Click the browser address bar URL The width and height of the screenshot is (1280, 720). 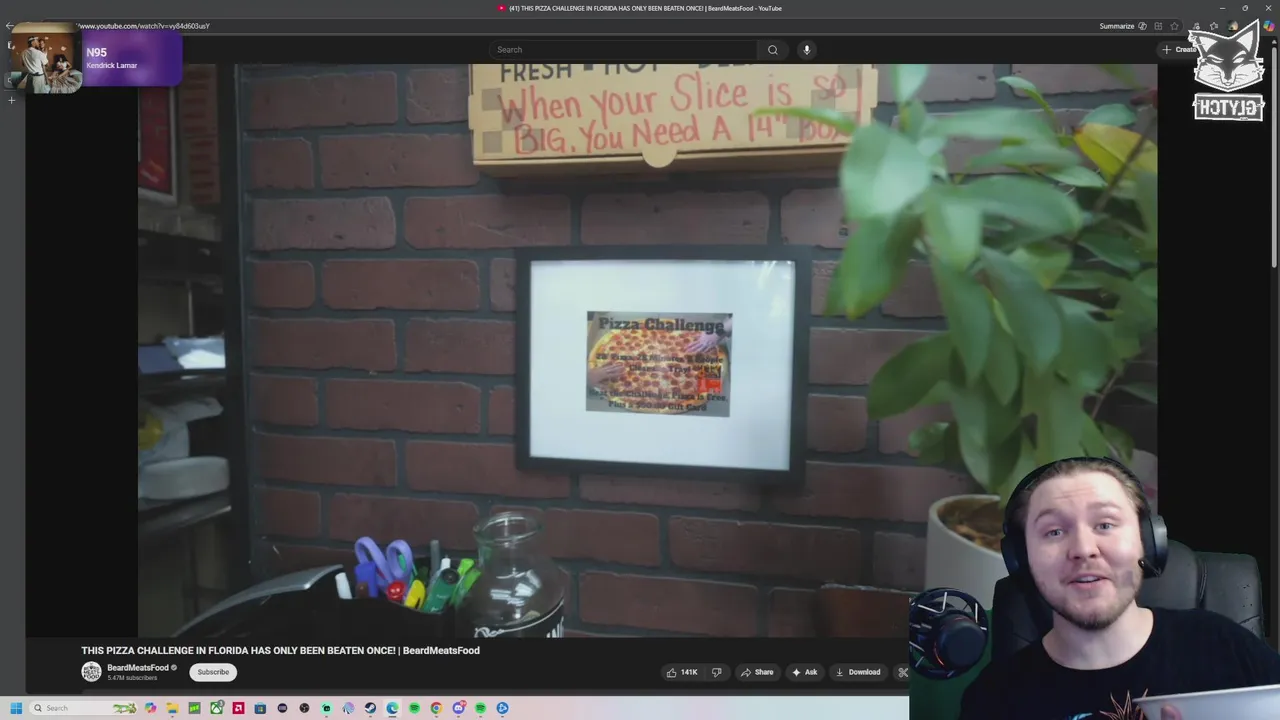click(x=145, y=26)
